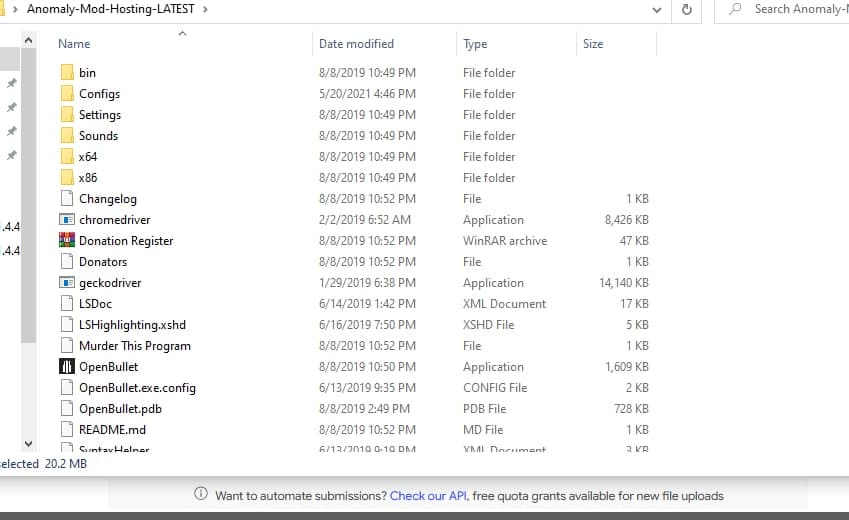Click the PDB File type cell
This screenshot has width=849, height=520.
pyautogui.click(x=485, y=409)
